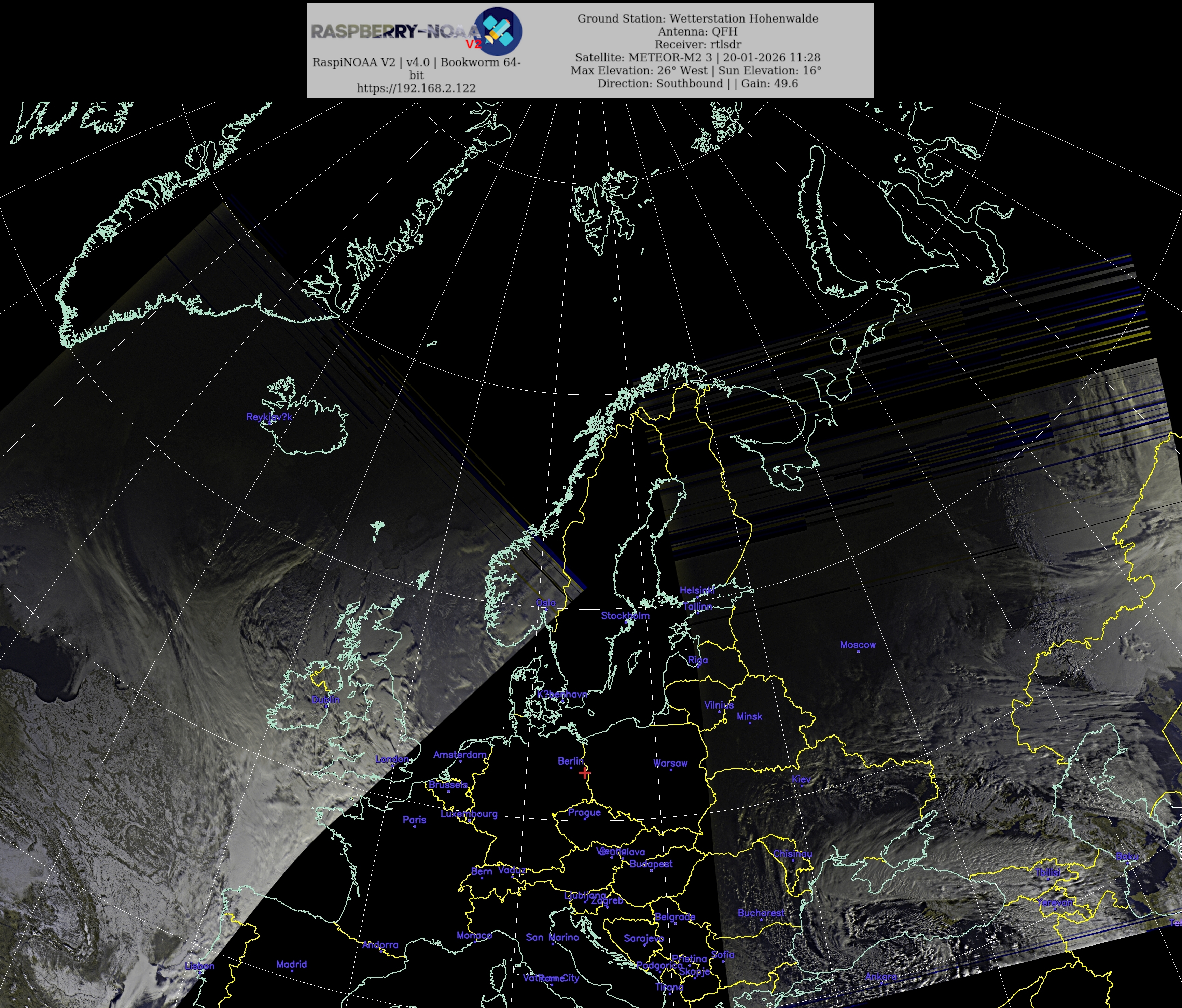Click the Raspberry-NOAA satellite logo icon

pyautogui.click(x=498, y=31)
